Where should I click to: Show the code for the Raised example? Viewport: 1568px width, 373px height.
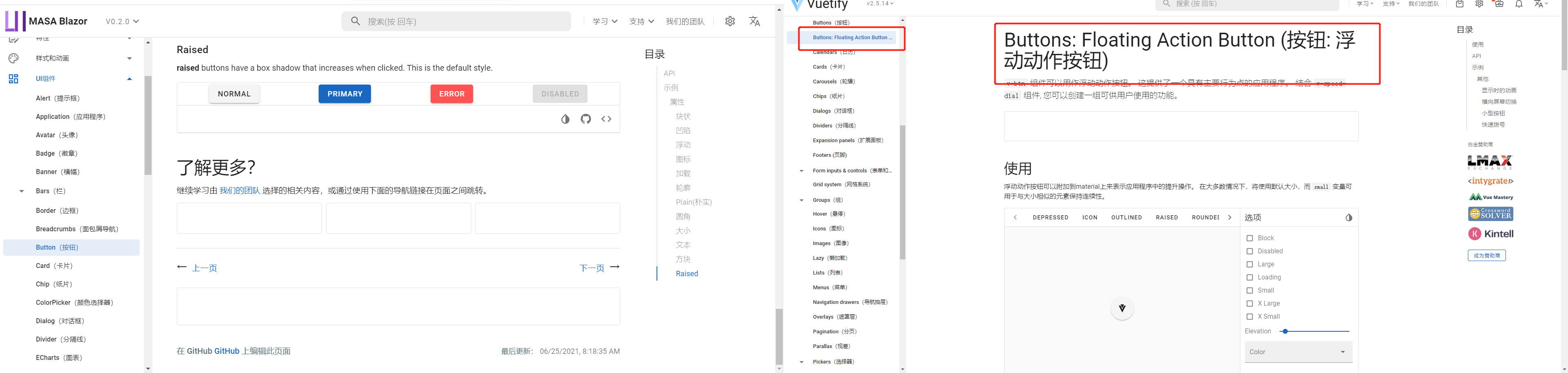pos(606,118)
